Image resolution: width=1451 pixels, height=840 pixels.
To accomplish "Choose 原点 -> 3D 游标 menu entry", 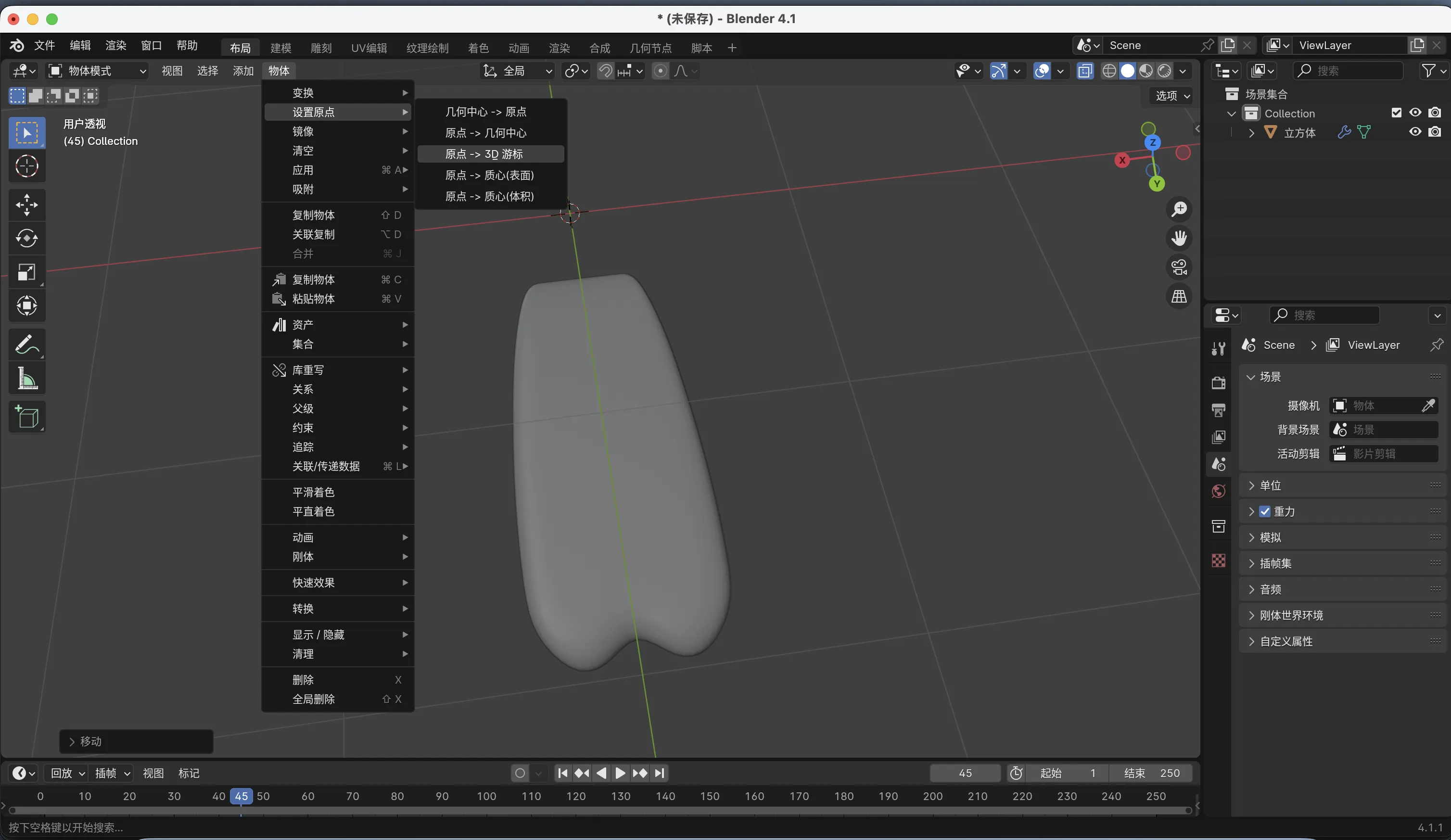I will [x=484, y=154].
